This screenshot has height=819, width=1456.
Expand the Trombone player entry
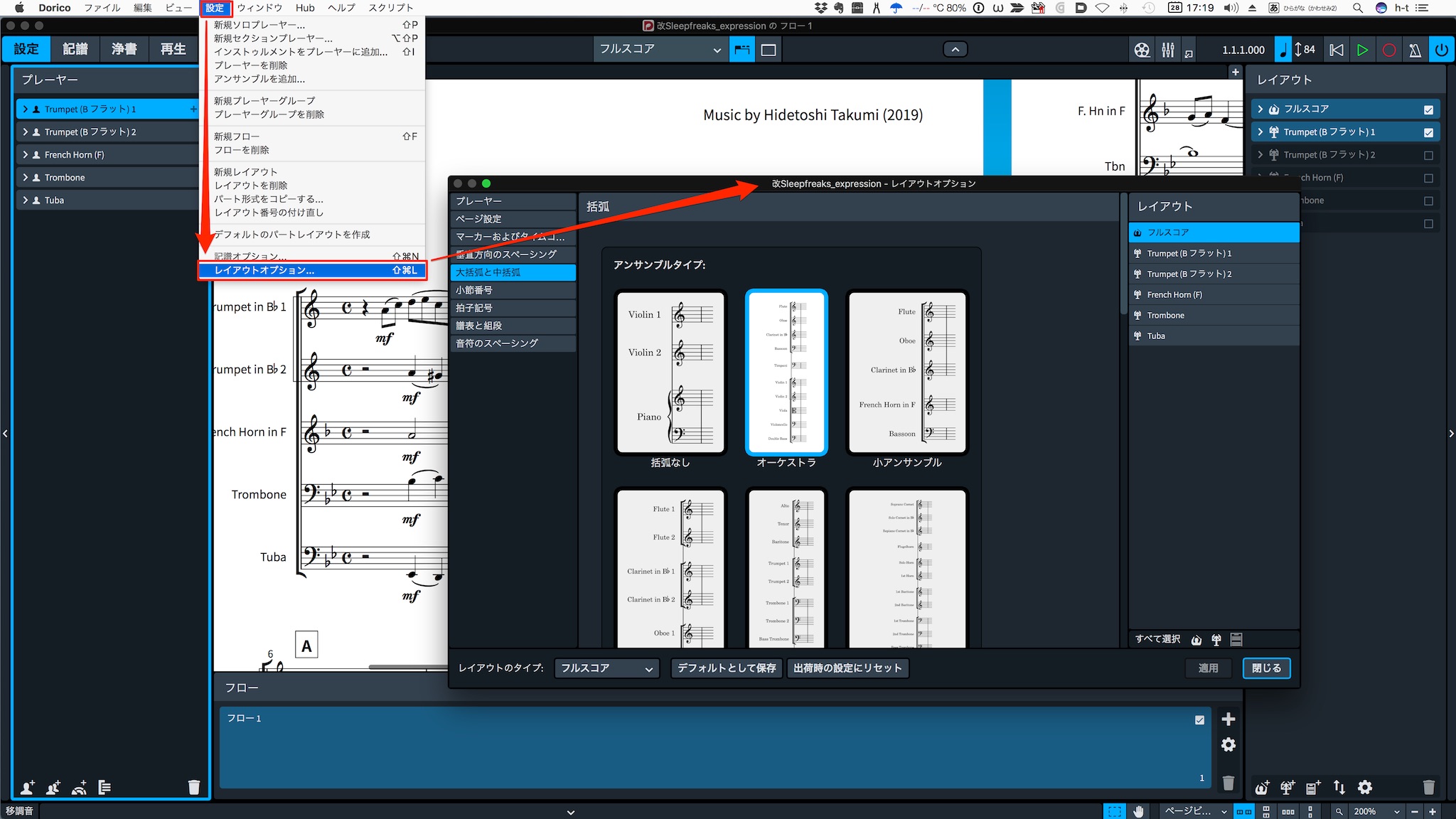click(x=26, y=178)
